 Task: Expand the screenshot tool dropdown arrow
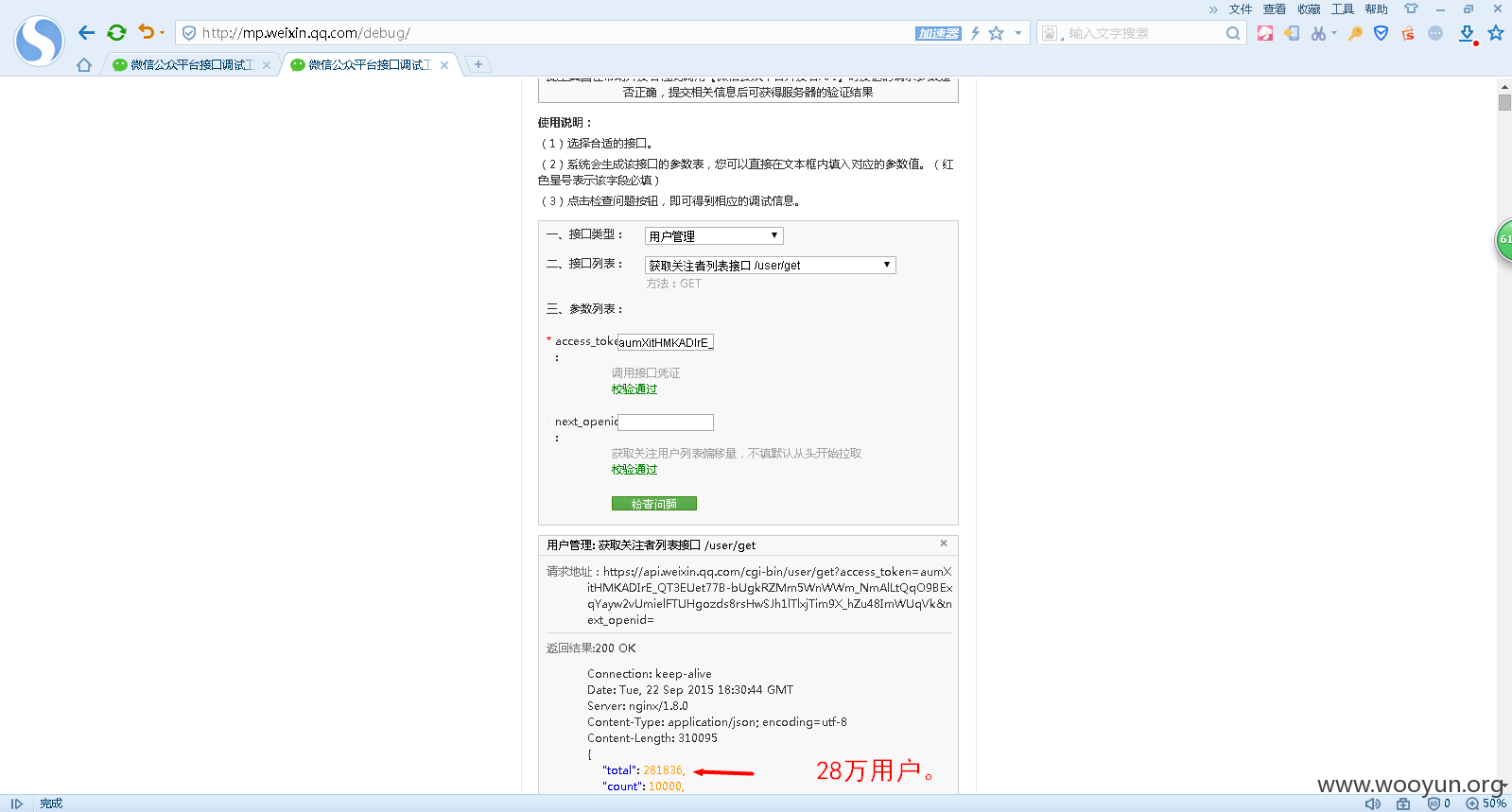pos(1334,33)
